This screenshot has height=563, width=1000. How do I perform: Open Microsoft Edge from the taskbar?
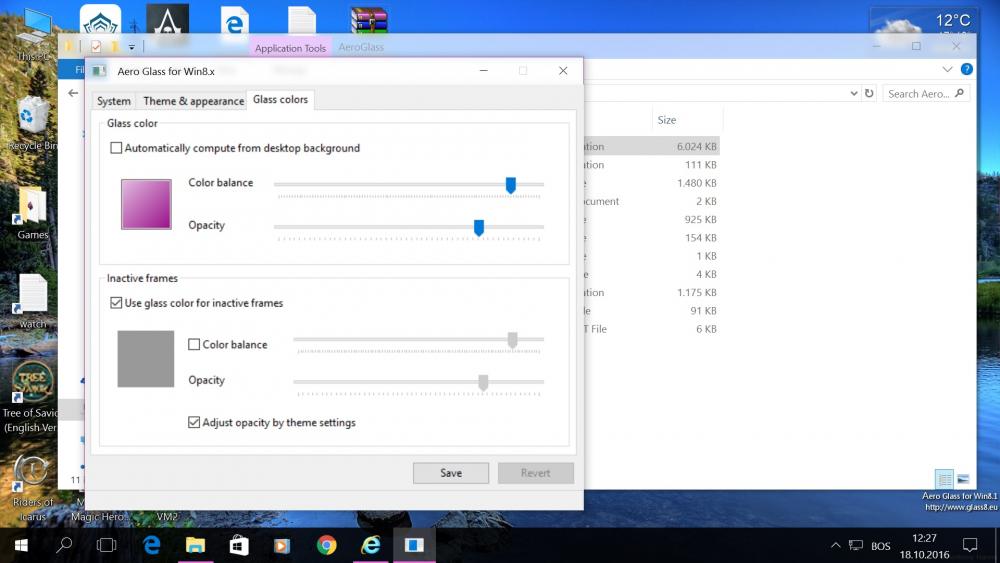pos(152,545)
